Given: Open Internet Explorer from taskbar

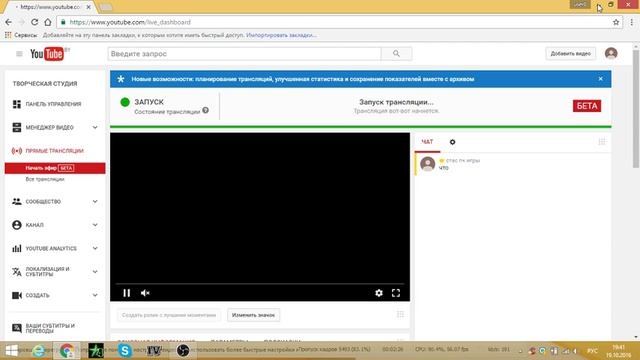Looking at the screenshot, I should (x=39, y=351).
